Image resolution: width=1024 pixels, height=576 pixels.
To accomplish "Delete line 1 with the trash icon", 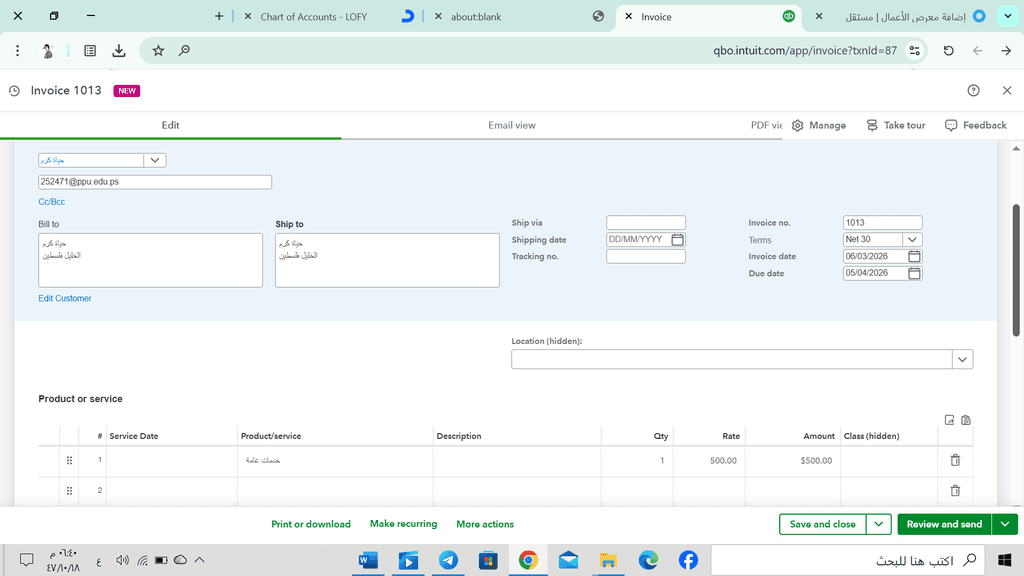I will [x=954, y=460].
